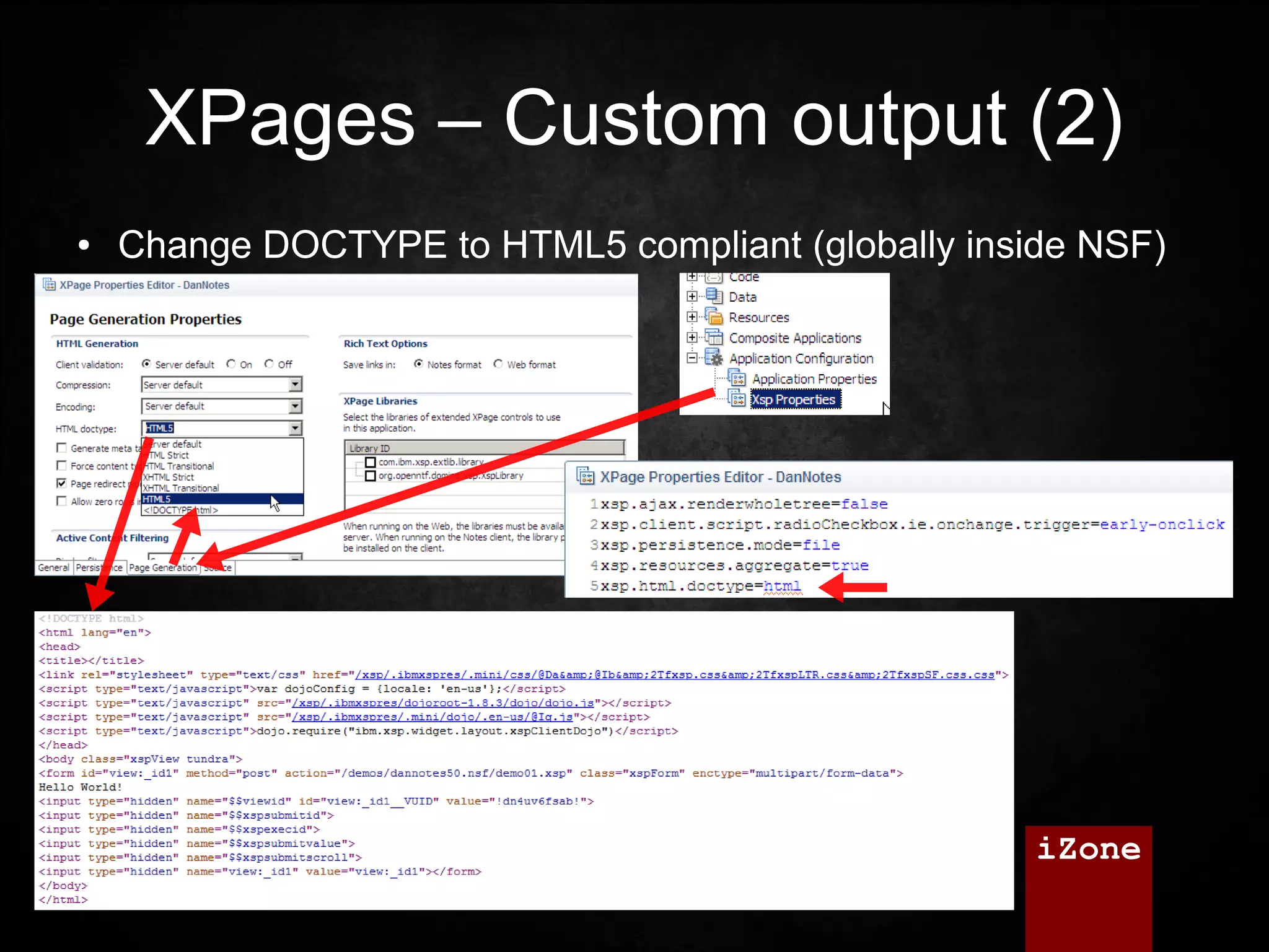
Task: Click the Library ID column header
Action: [x=485, y=448]
